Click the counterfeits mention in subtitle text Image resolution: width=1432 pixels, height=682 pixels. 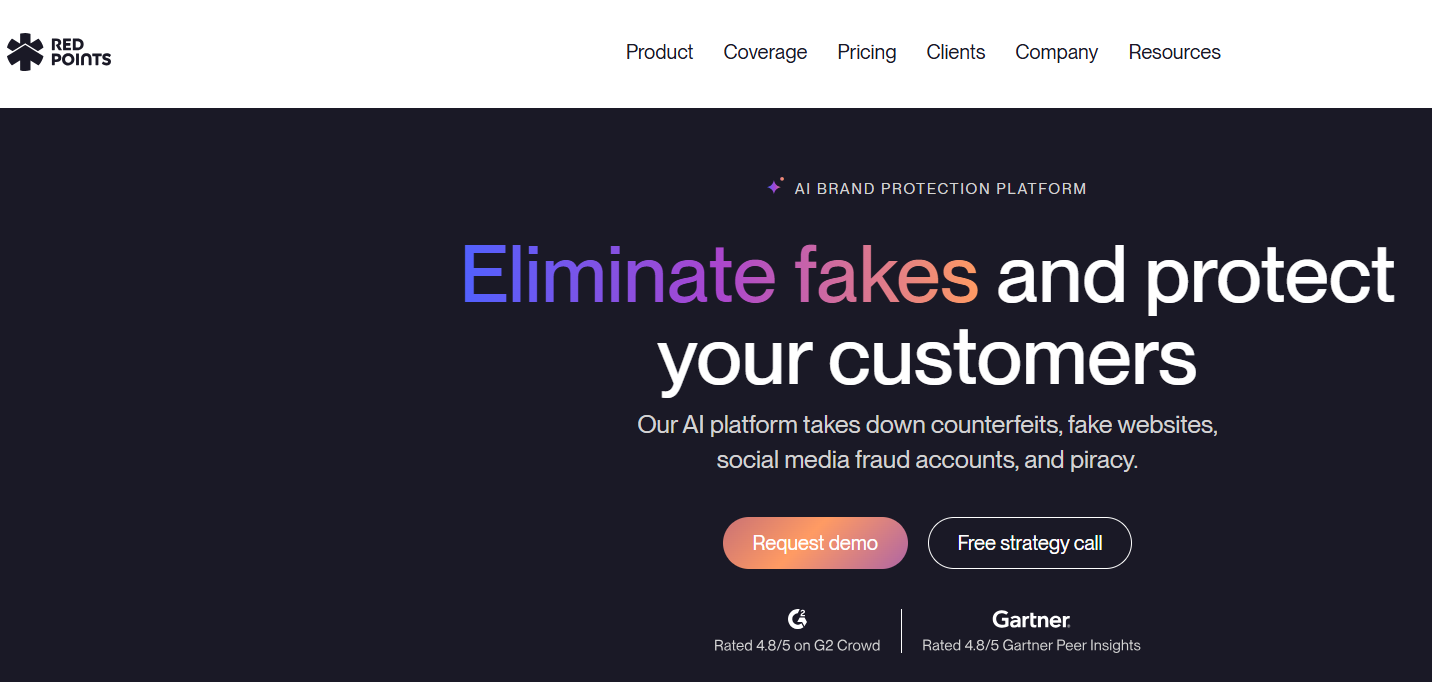pos(994,424)
